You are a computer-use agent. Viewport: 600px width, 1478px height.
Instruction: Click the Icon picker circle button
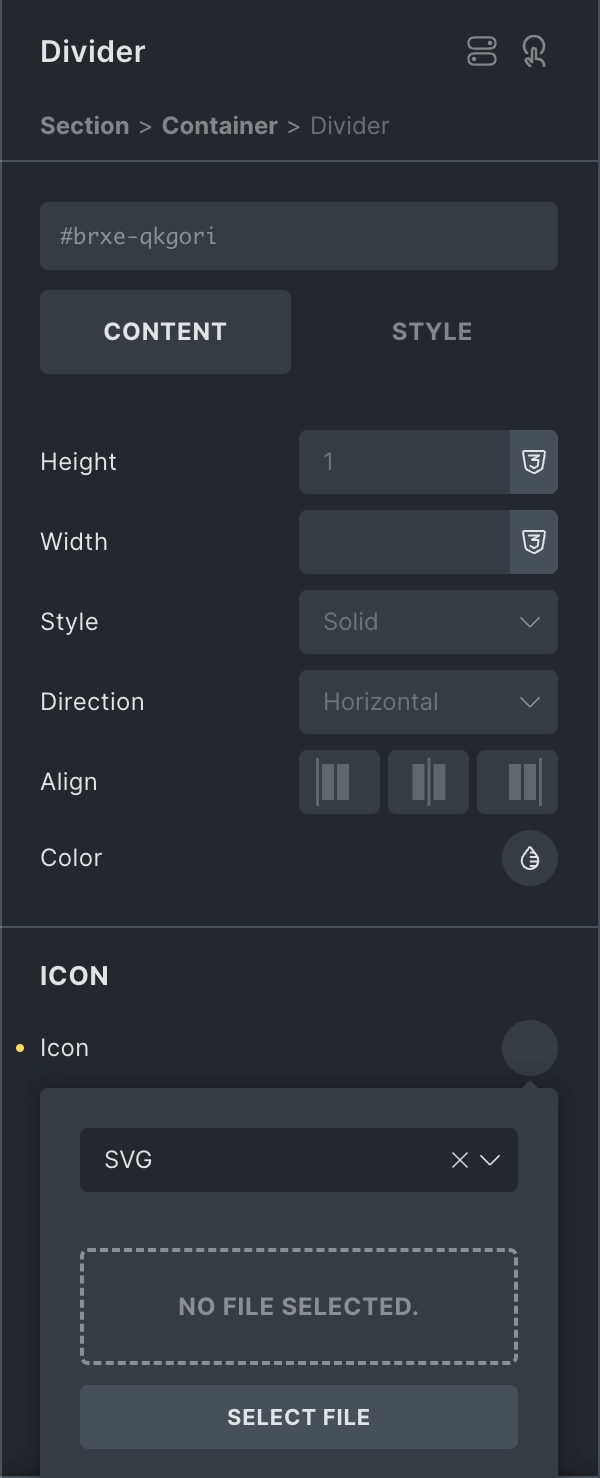tap(530, 1048)
